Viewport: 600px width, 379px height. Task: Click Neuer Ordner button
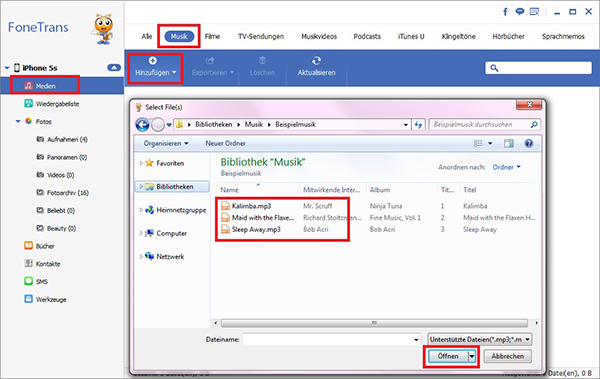[225, 143]
